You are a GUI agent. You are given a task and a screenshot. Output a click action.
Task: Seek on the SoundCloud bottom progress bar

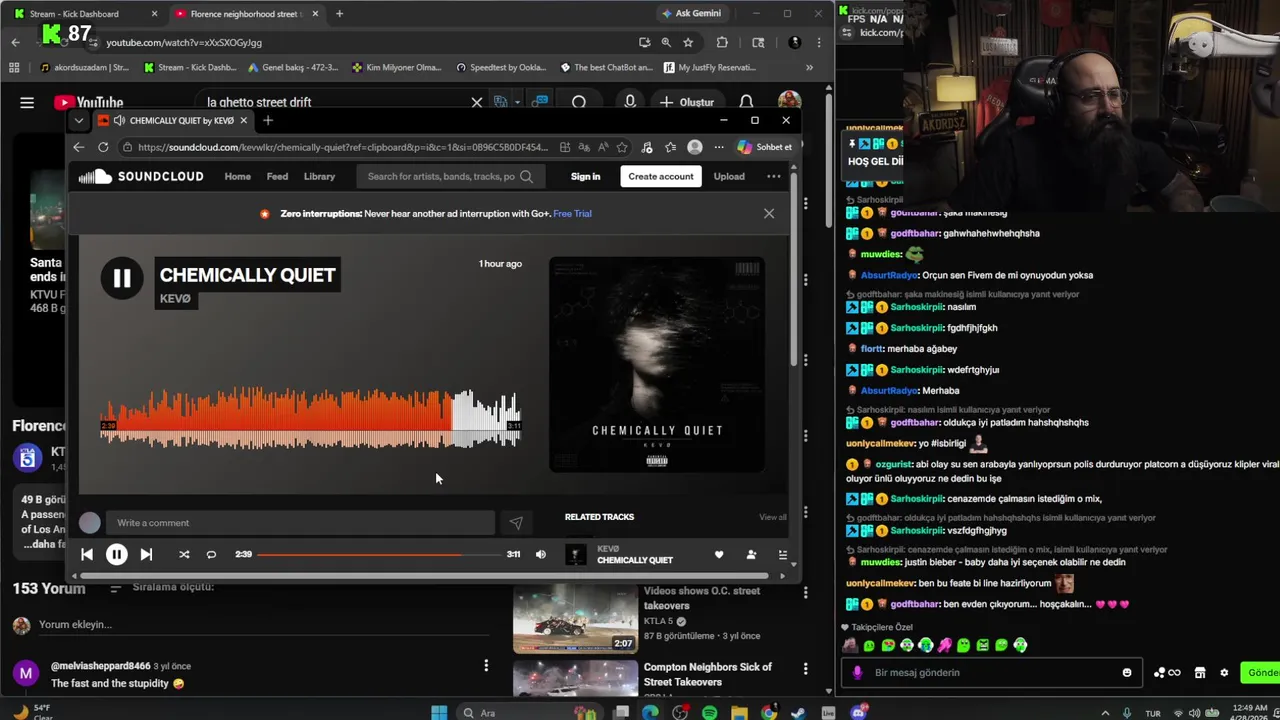pyautogui.click(x=379, y=554)
